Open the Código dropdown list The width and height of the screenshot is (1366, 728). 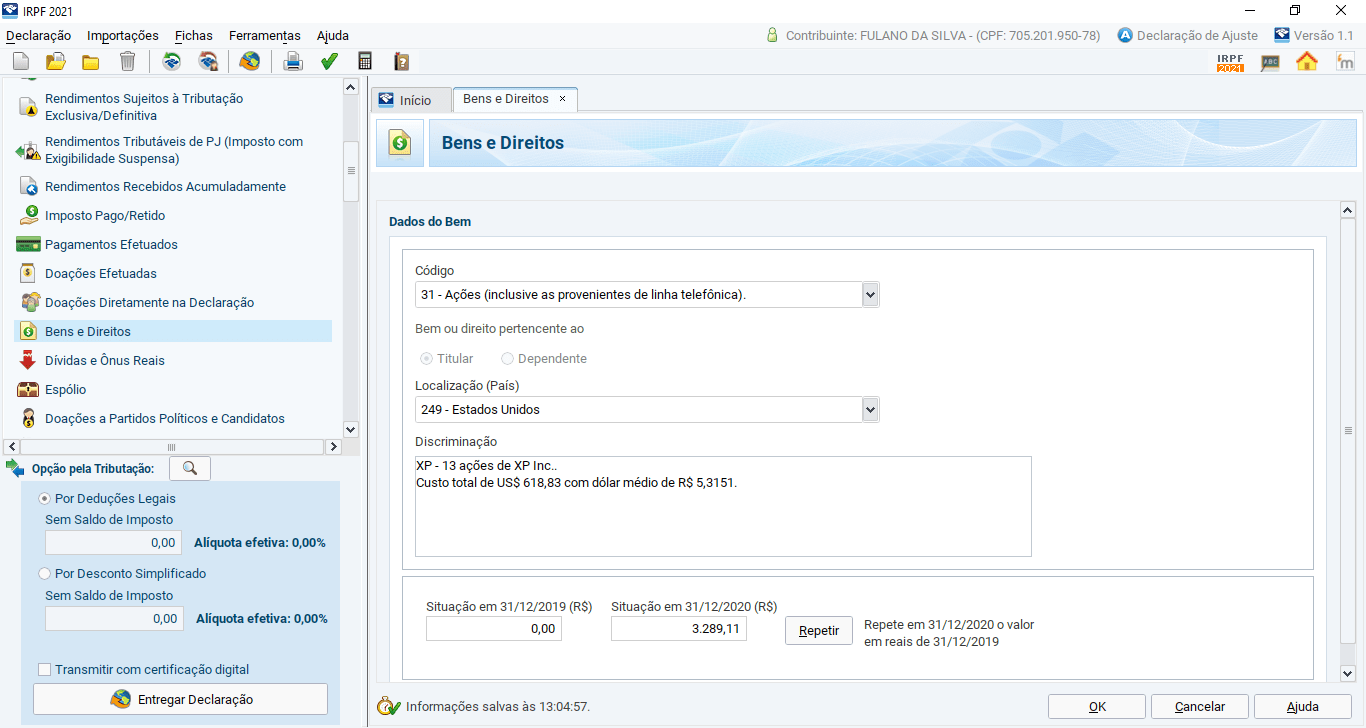point(870,294)
